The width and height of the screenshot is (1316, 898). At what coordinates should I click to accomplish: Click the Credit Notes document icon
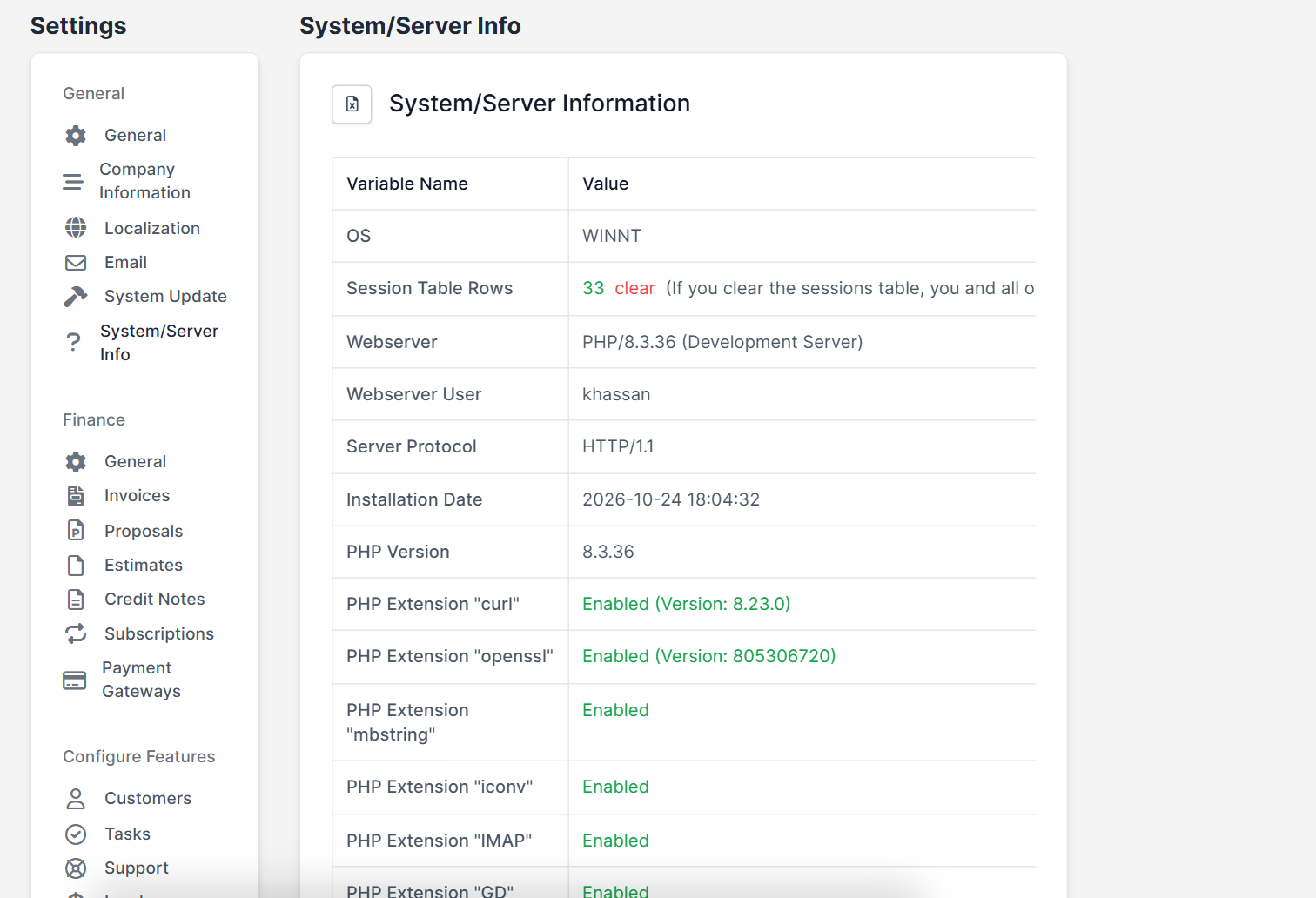(x=76, y=600)
